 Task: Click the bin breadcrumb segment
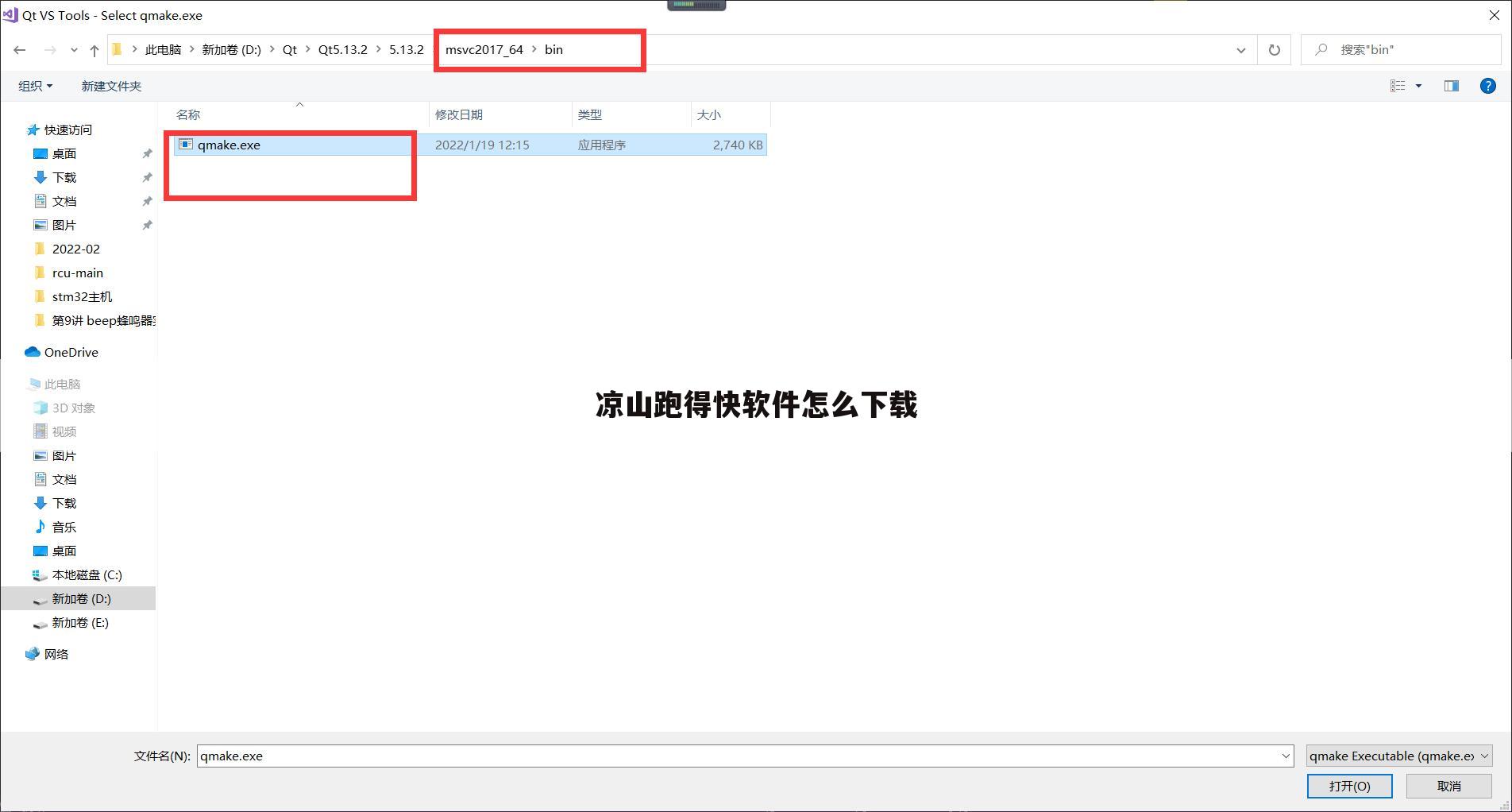click(x=553, y=49)
